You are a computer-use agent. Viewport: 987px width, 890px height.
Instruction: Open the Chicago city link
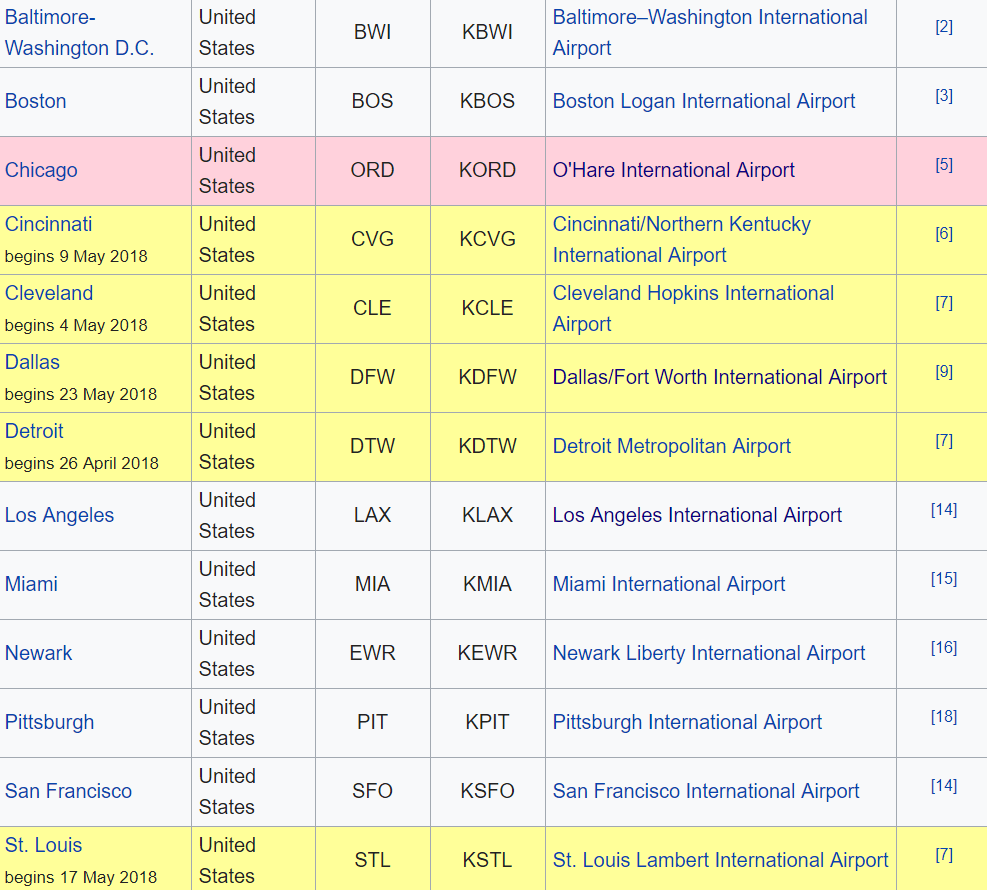click(x=41, y=171)
